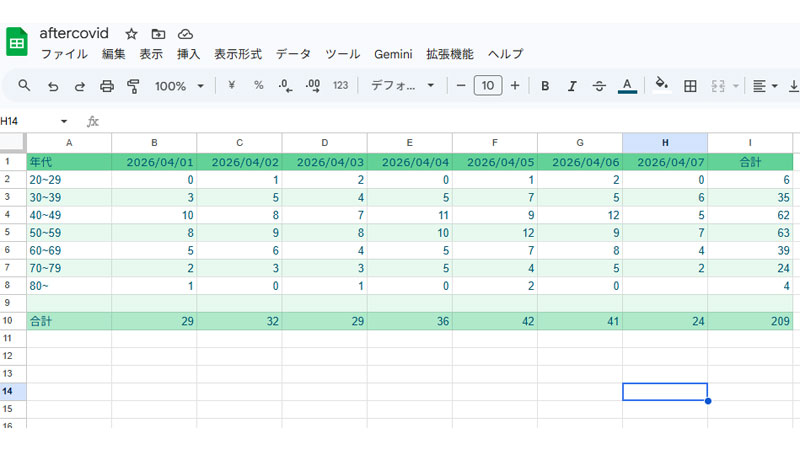Open the ファイル menu
This screenshot has width=800, height=450.
[x=64, y=54]
